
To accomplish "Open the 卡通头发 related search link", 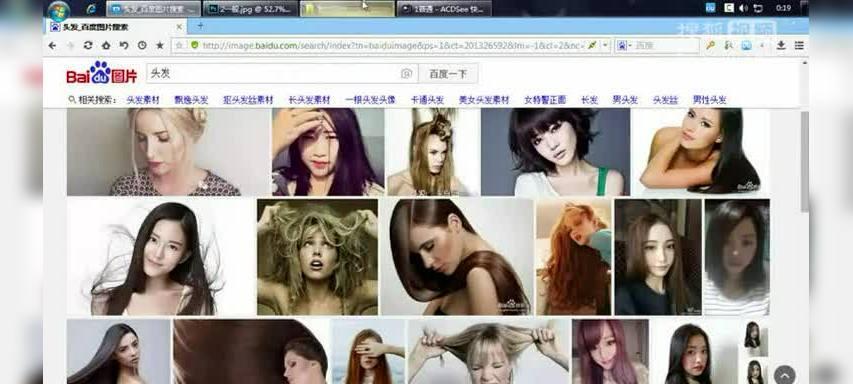I will coord(427,100).
